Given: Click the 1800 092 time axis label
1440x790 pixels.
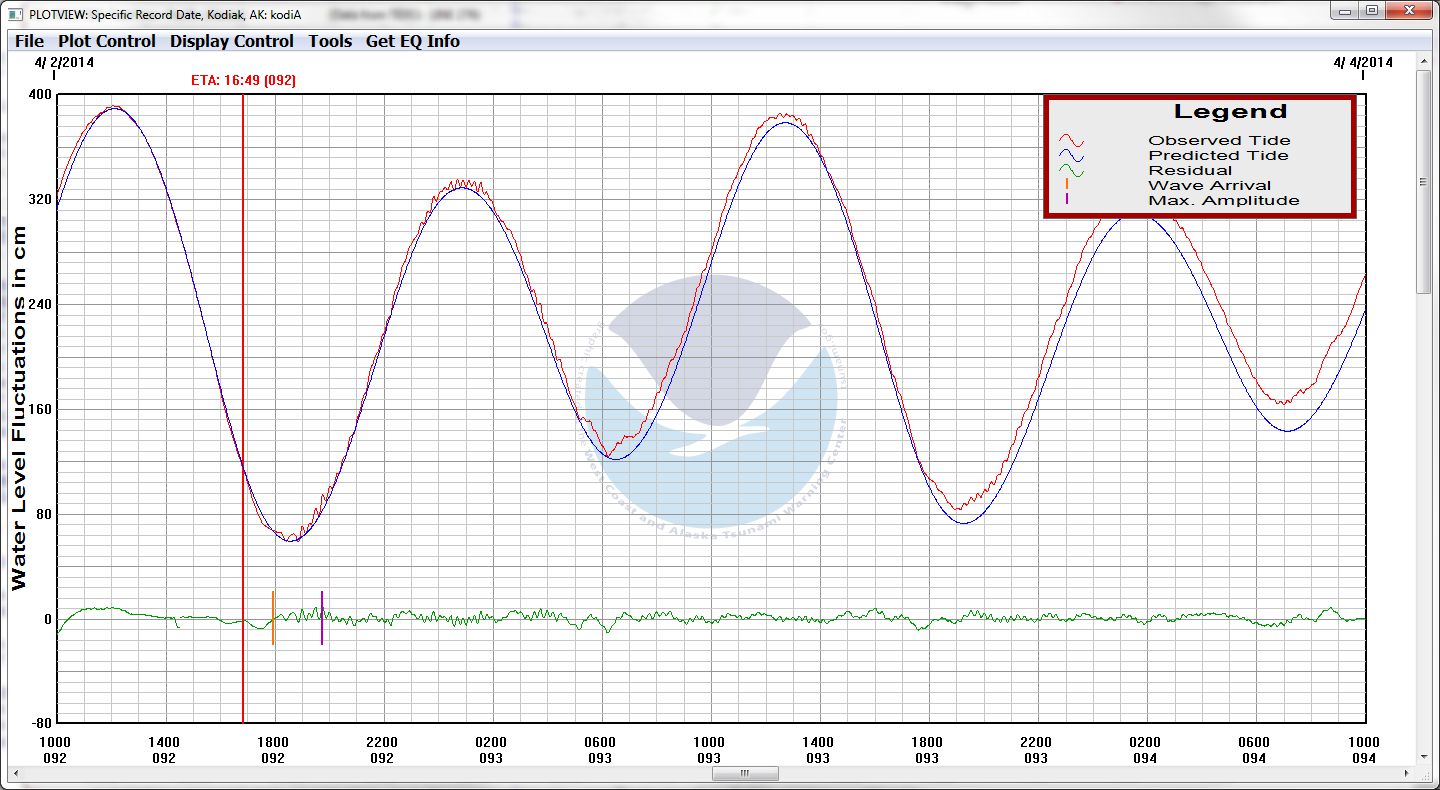Looking at the screenshot, I should tap(273, 750).
